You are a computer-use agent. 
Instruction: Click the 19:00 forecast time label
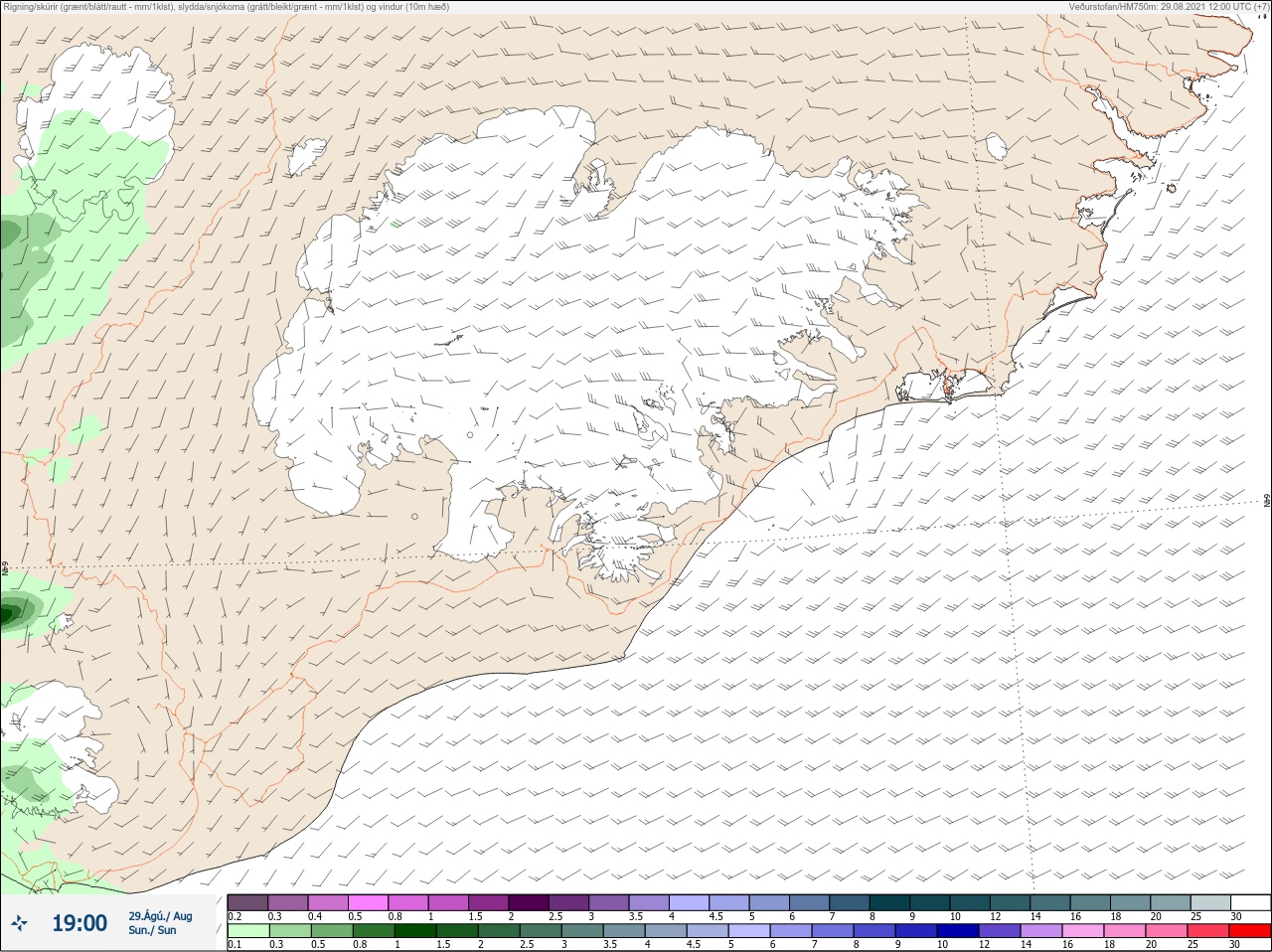click(79, 923)
